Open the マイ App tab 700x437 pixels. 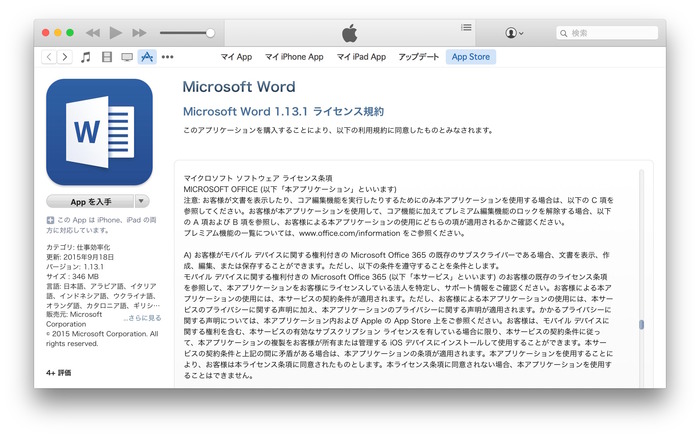point(236,57)
